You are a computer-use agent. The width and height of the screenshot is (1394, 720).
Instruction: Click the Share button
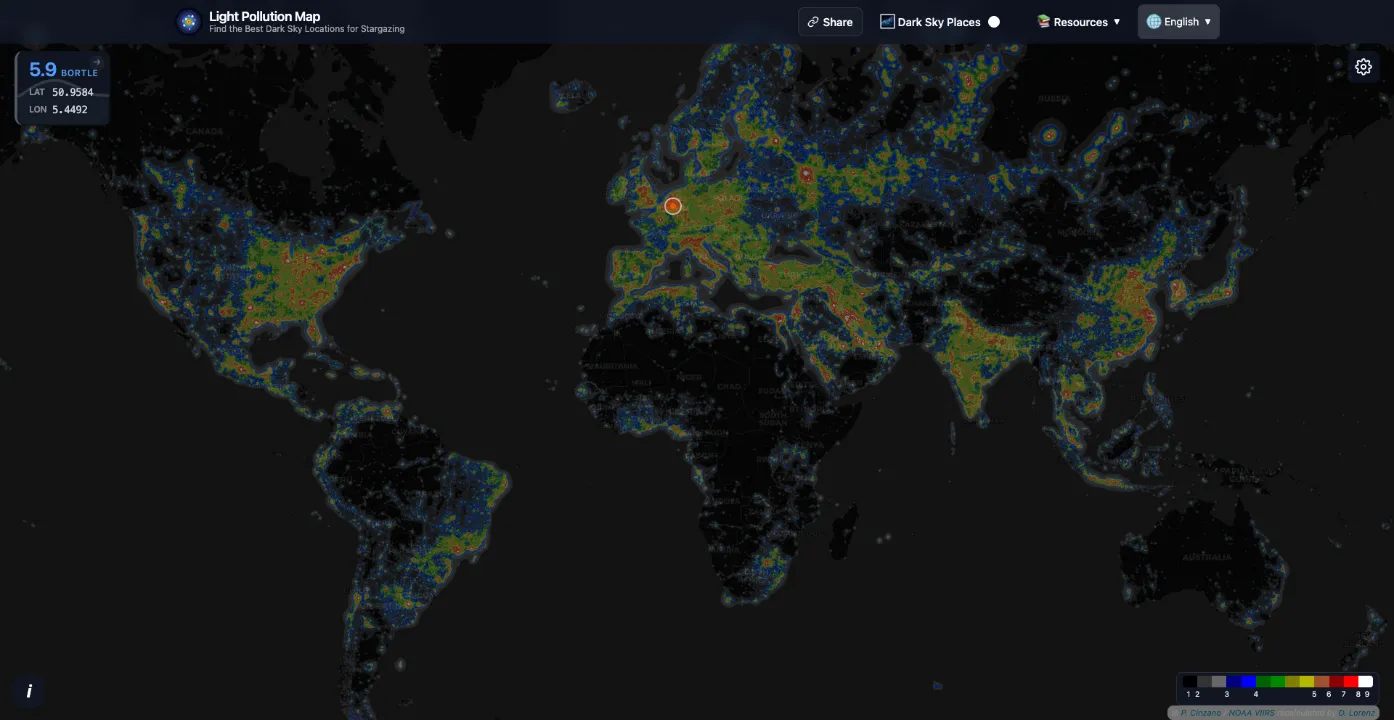(830, 21)
